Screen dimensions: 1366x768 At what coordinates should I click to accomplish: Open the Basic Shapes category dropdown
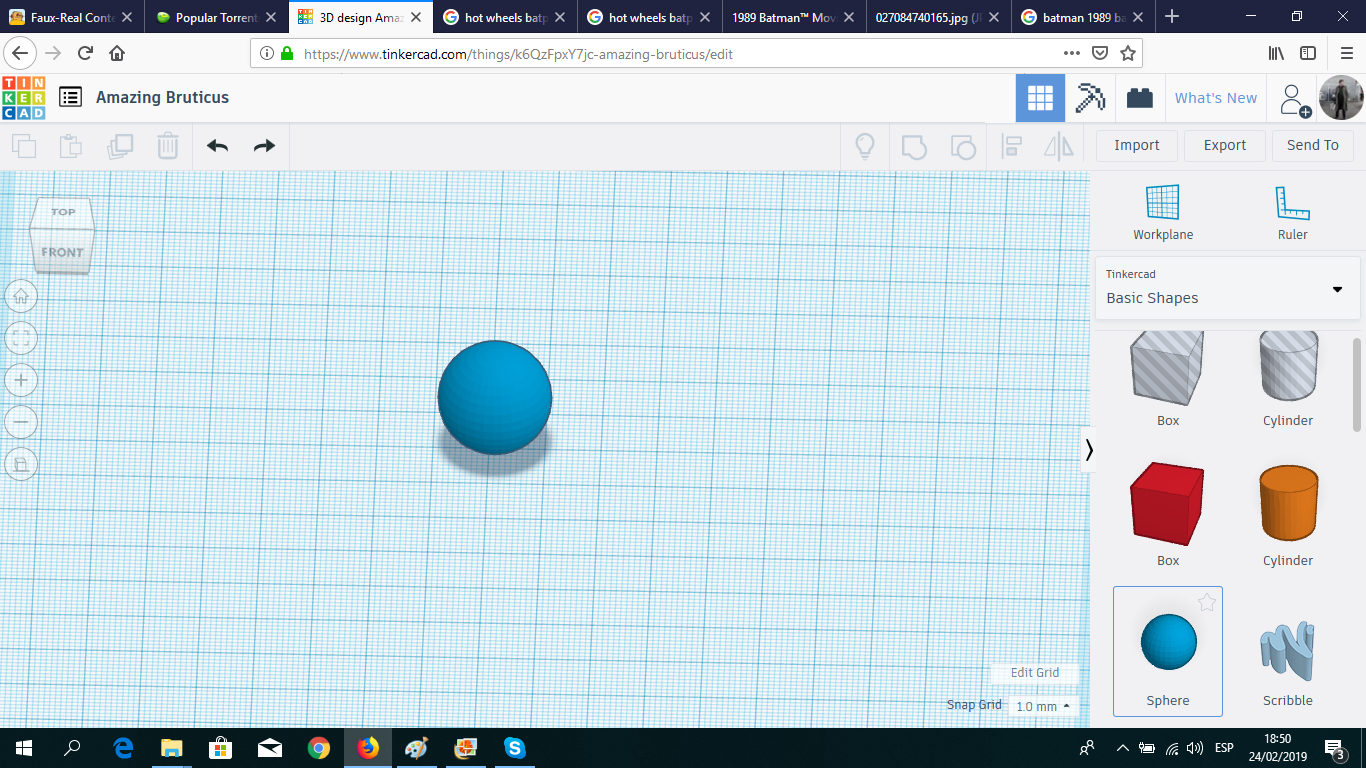(1228, 288)
